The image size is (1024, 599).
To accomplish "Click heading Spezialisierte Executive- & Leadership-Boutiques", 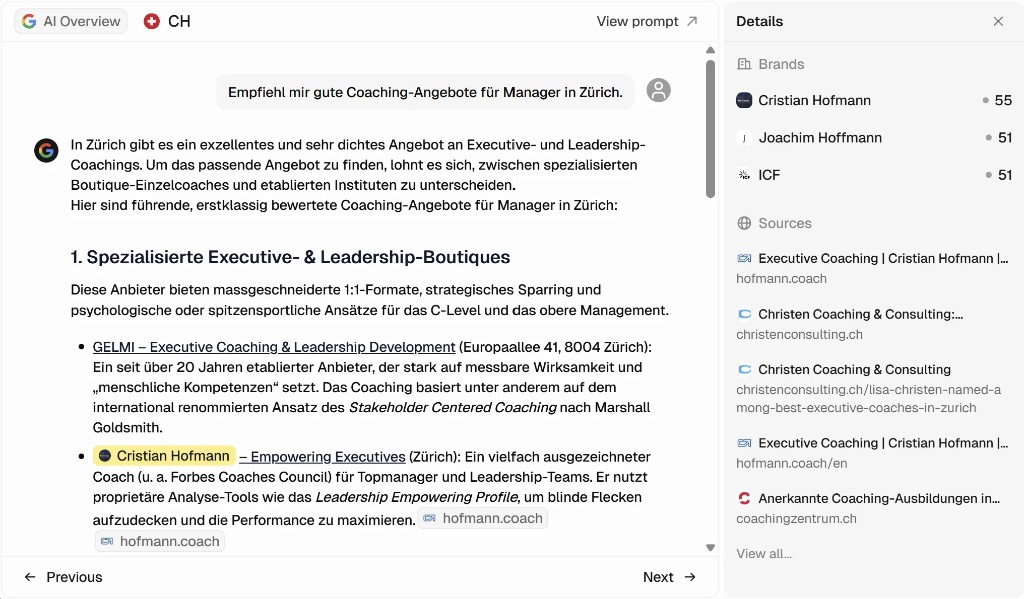I will (x=290, y=257).
